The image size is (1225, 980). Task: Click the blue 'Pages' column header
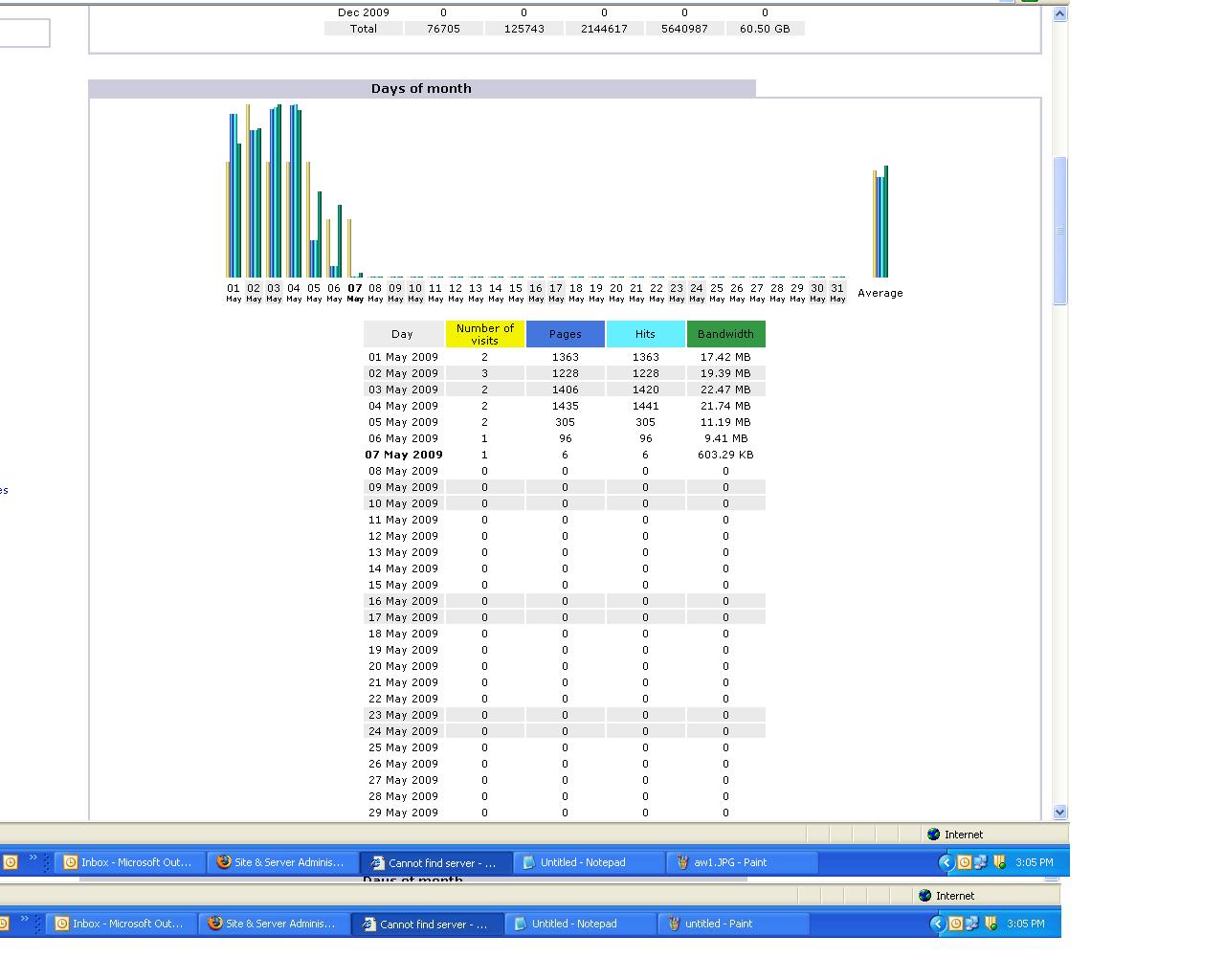565,334
